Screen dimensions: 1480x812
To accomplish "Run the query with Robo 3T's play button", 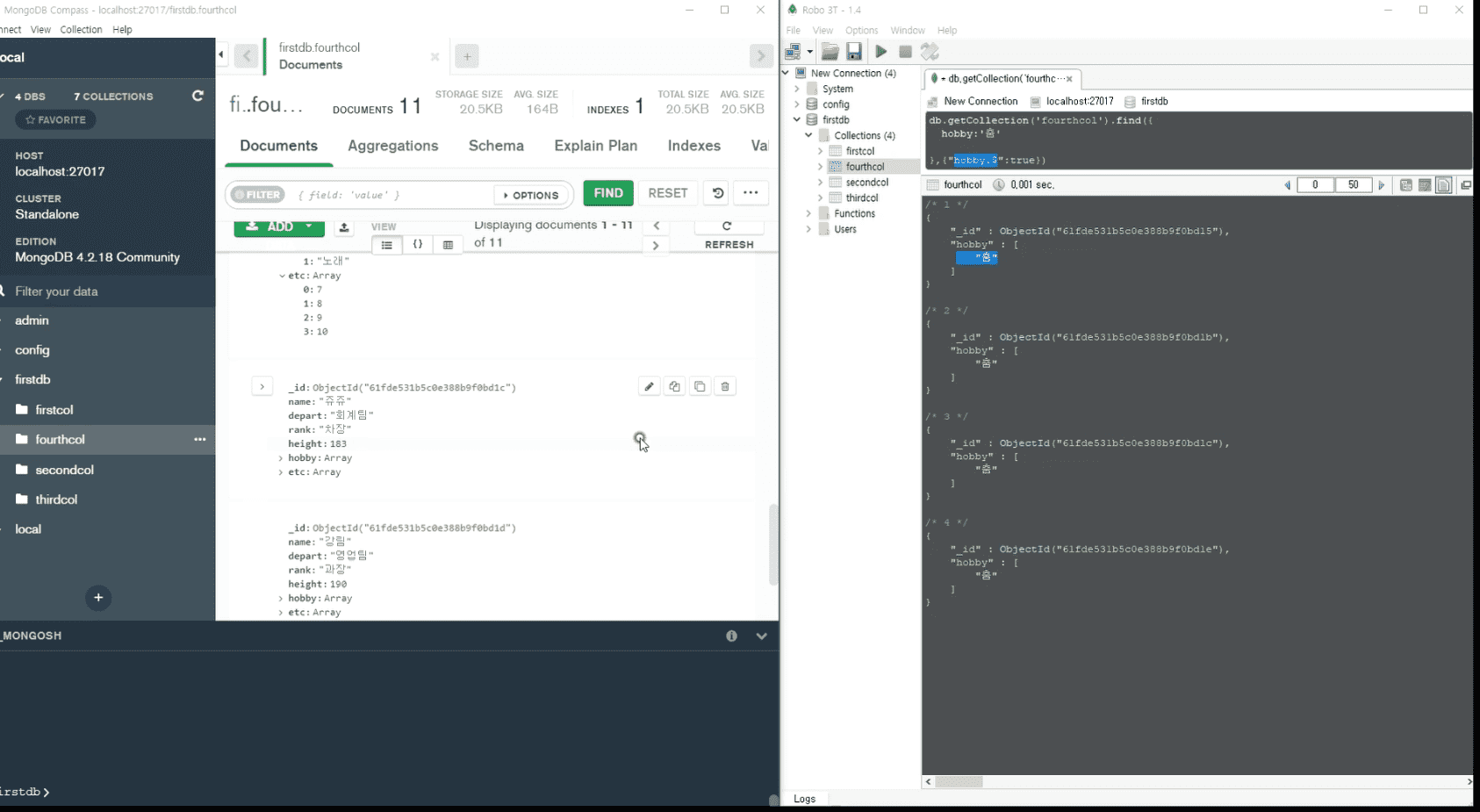I will [x=880, y=52].
